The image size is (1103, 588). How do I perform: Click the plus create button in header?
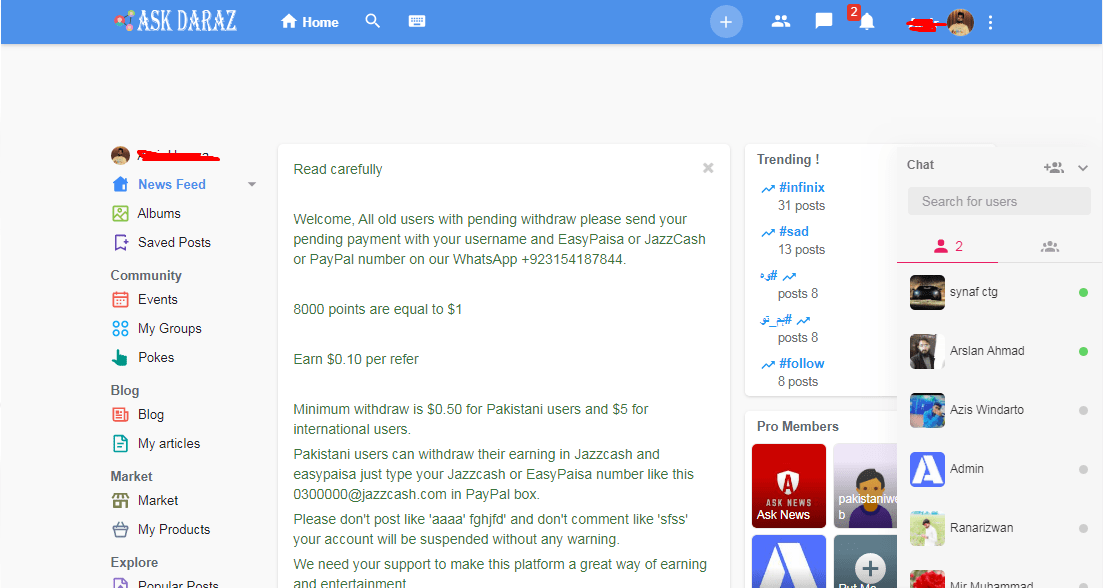726,22
